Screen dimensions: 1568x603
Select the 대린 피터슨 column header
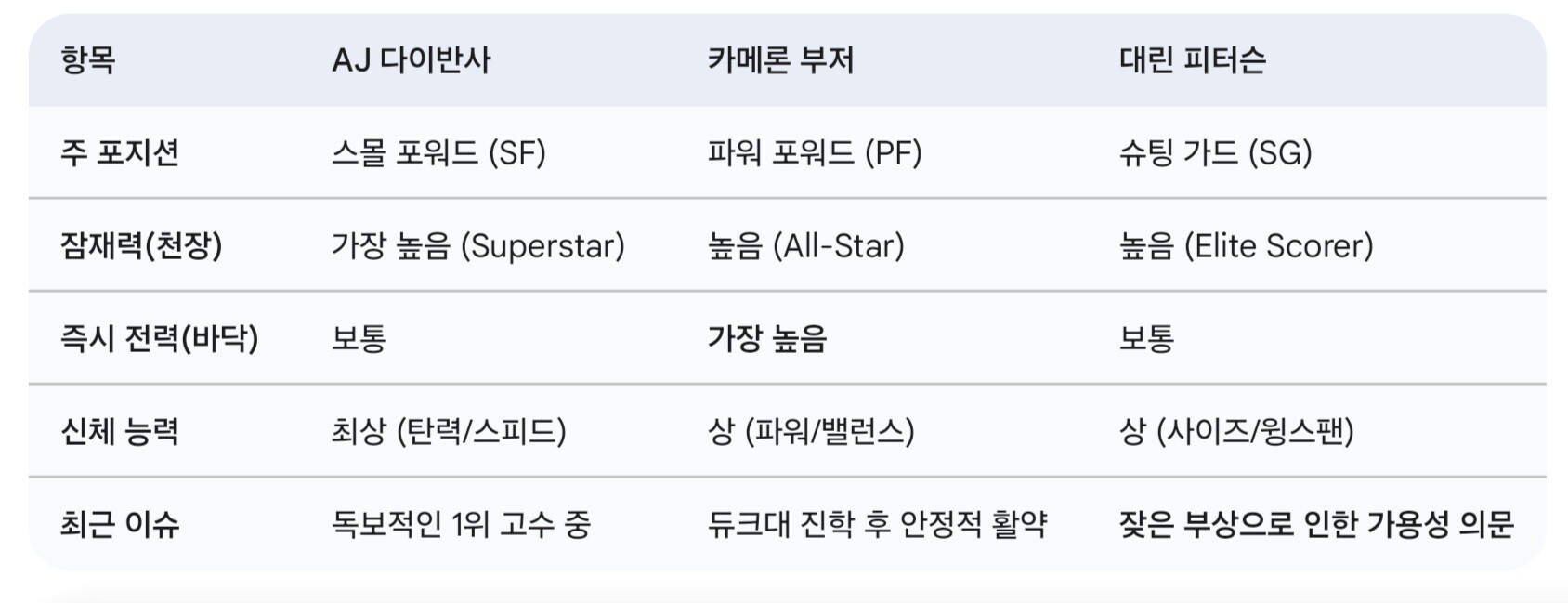1193,60
